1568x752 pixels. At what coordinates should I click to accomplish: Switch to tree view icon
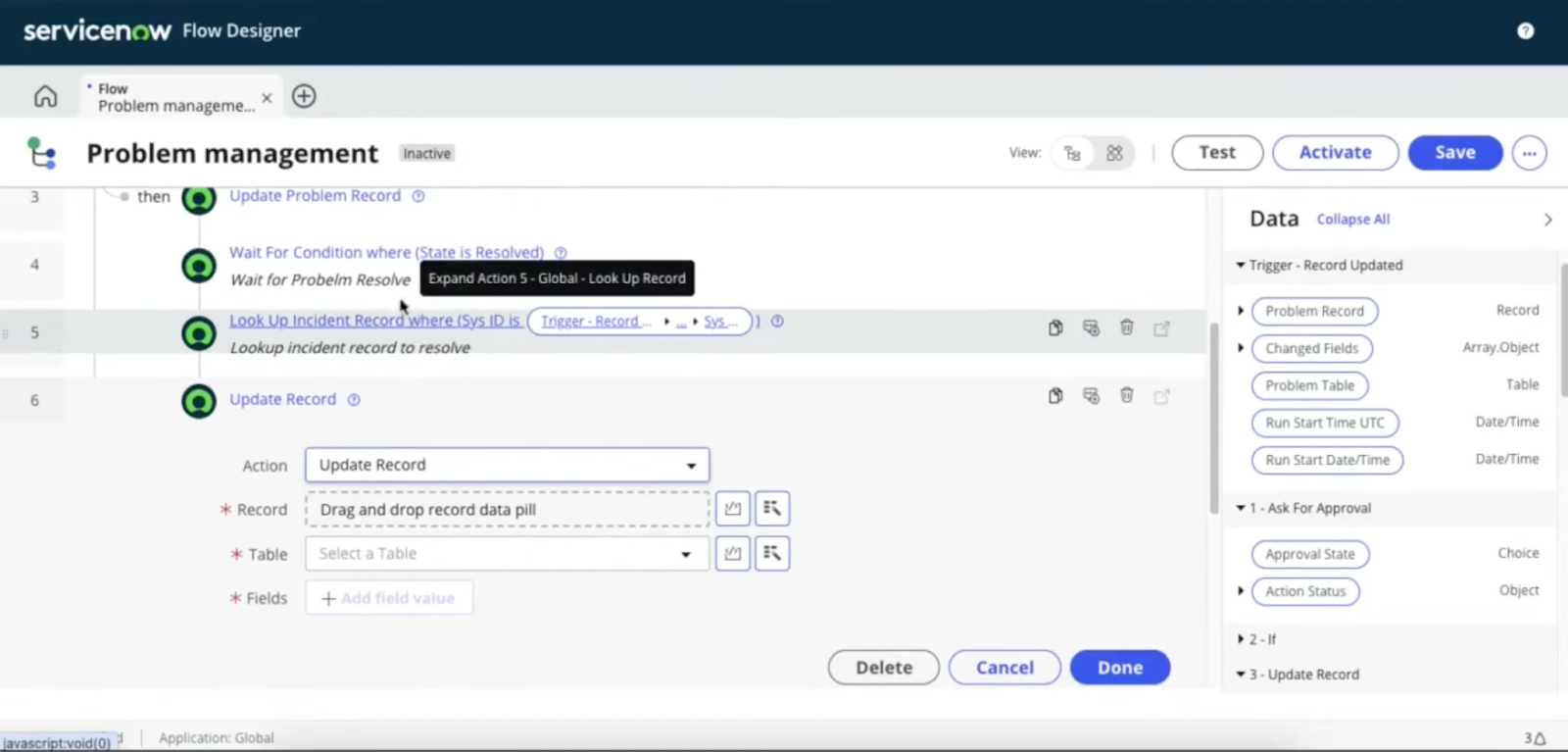click(1072, 153)
